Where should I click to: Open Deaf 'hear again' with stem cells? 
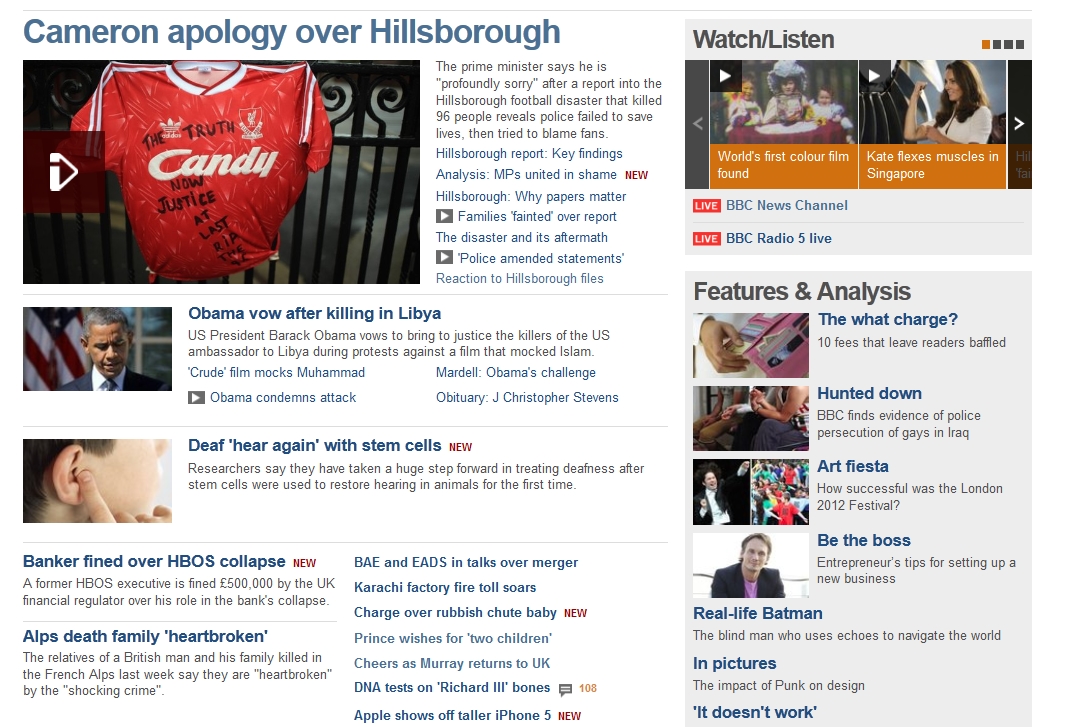click(x=315, y=445)
